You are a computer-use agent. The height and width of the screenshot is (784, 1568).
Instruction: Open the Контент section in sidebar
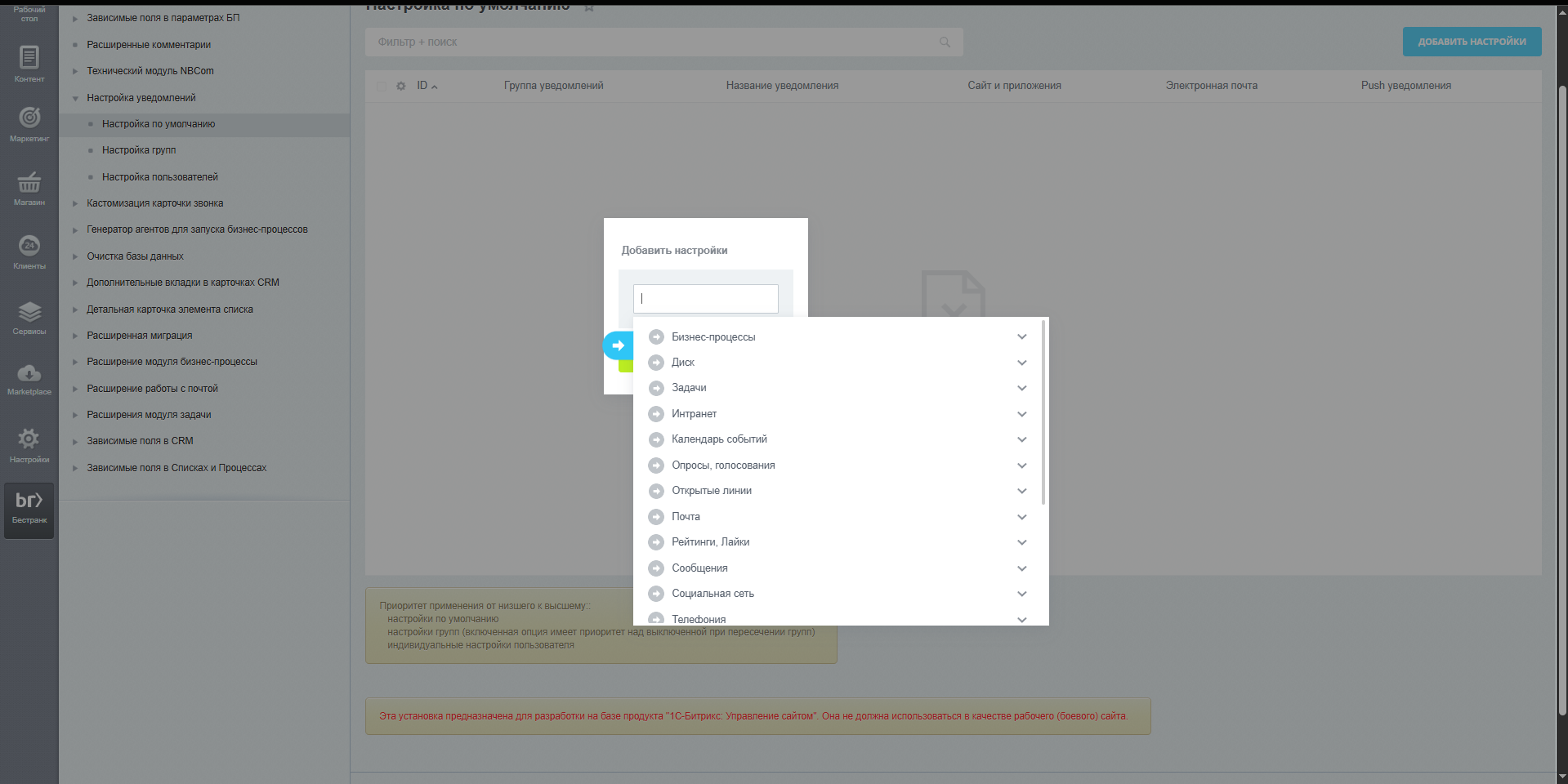(x=29, y=64)
